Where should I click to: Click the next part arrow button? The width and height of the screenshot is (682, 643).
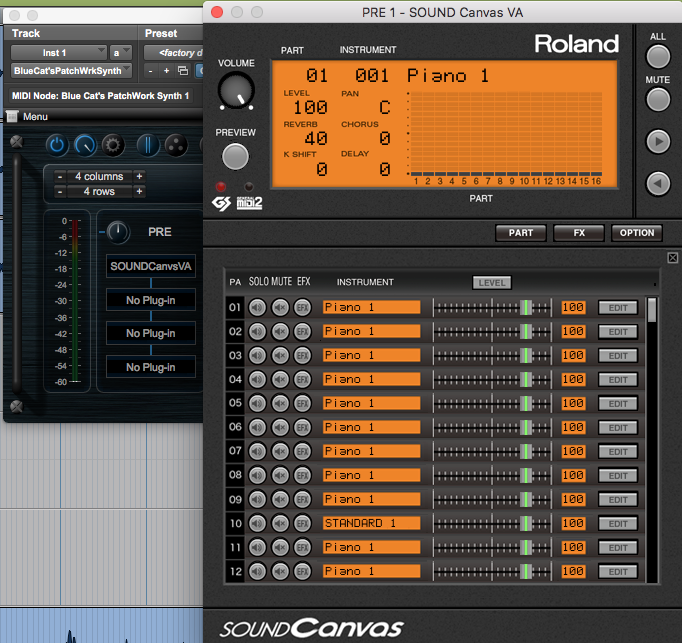coord(658,141)
